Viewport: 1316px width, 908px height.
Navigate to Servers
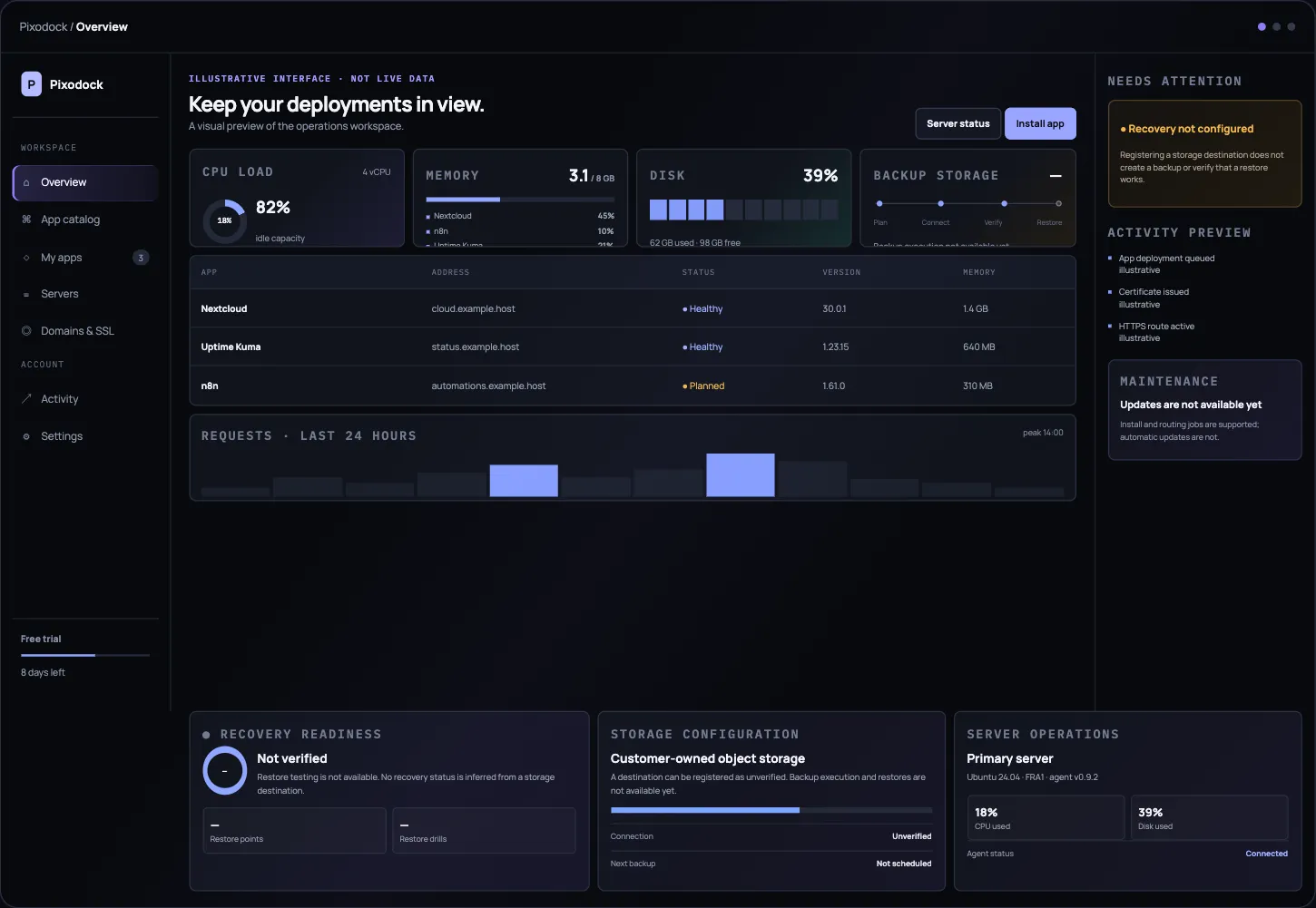tap(85, 294)
